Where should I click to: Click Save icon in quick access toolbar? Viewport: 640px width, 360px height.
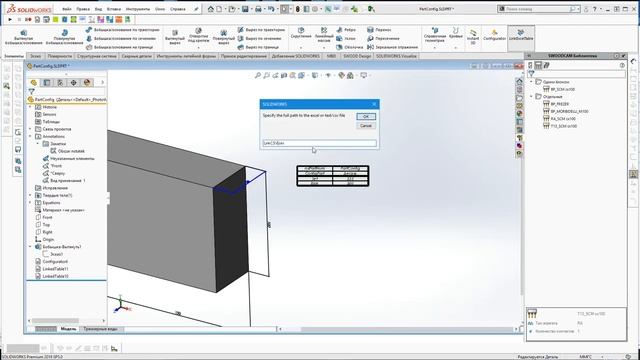(245, 9)
